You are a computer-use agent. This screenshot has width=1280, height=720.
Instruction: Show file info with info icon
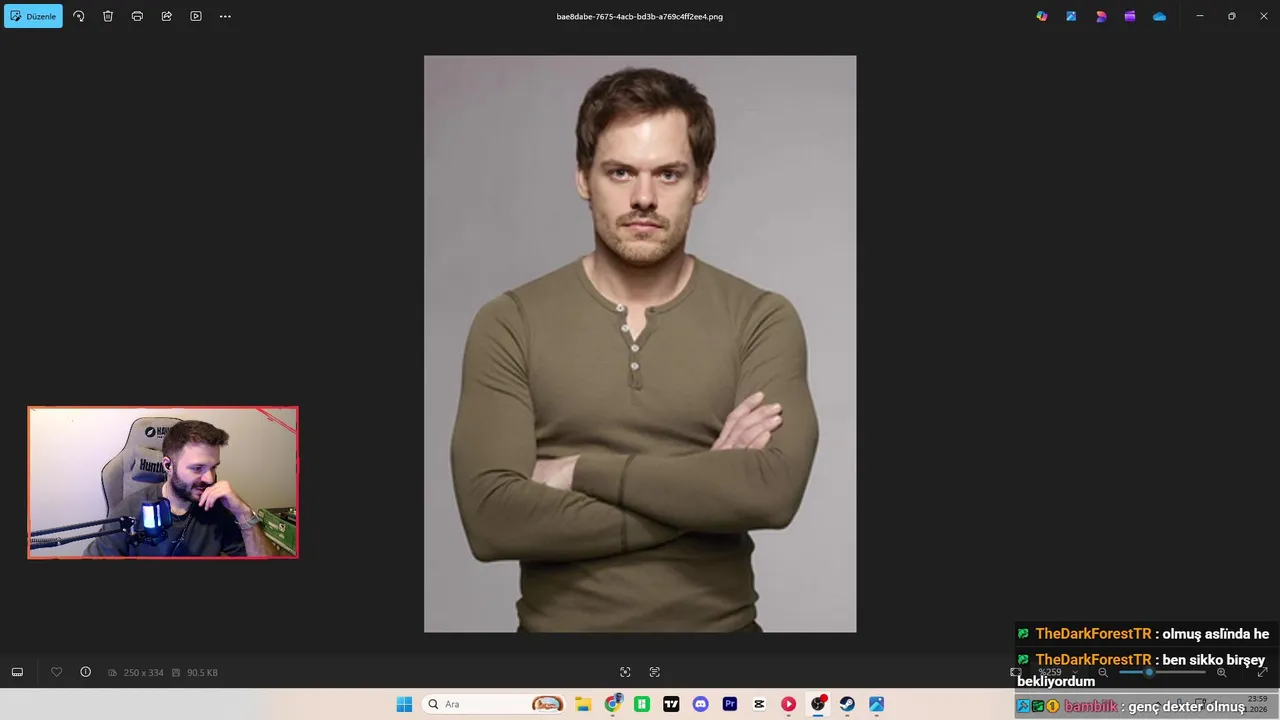86,672
